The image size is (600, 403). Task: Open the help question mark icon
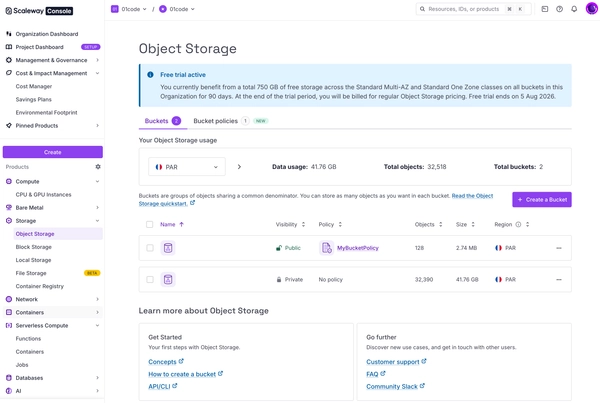559,9
